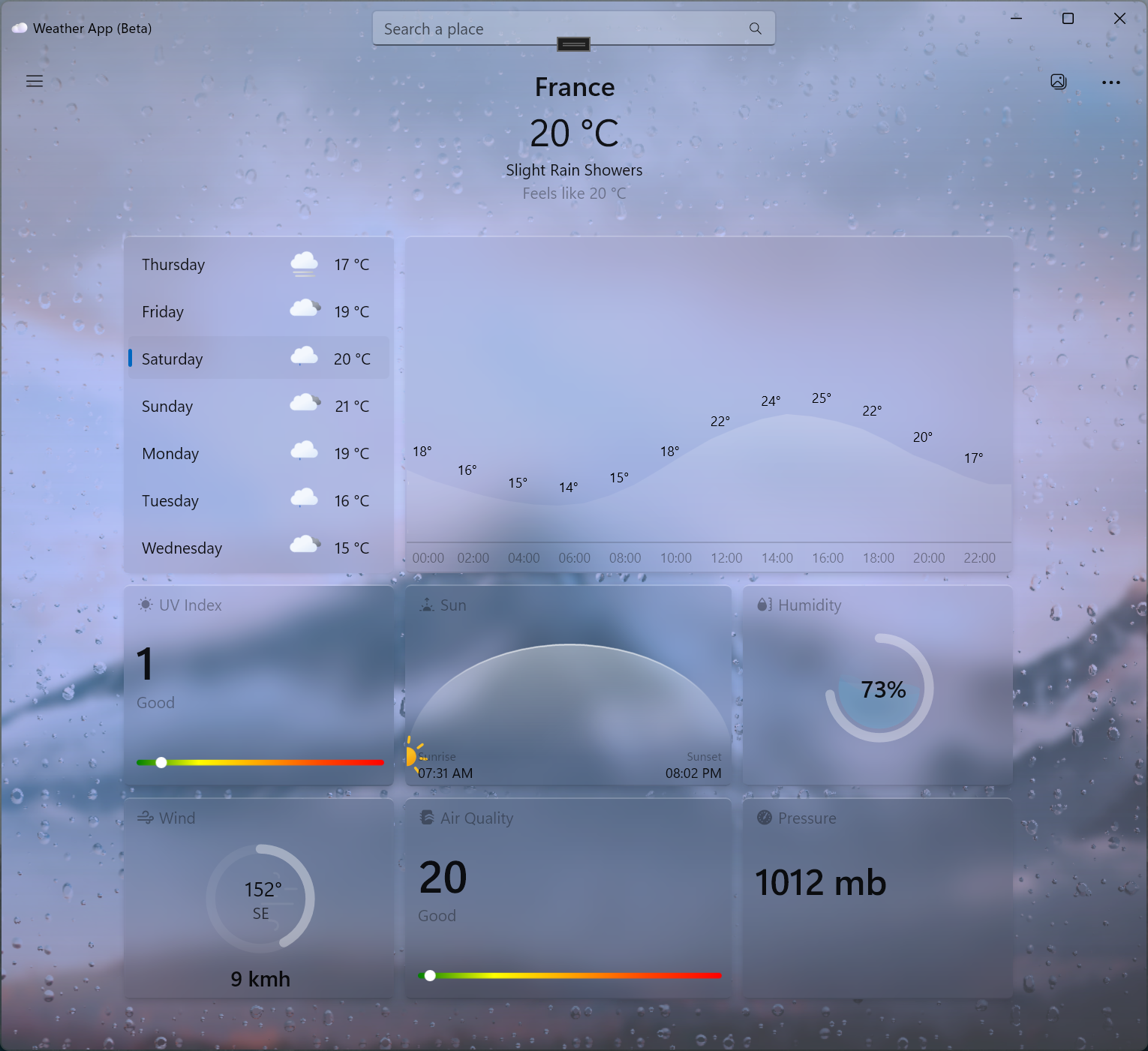Click the Slight Rain Showers text
Screen dimensions: 1148x1051
coord(574,170)
